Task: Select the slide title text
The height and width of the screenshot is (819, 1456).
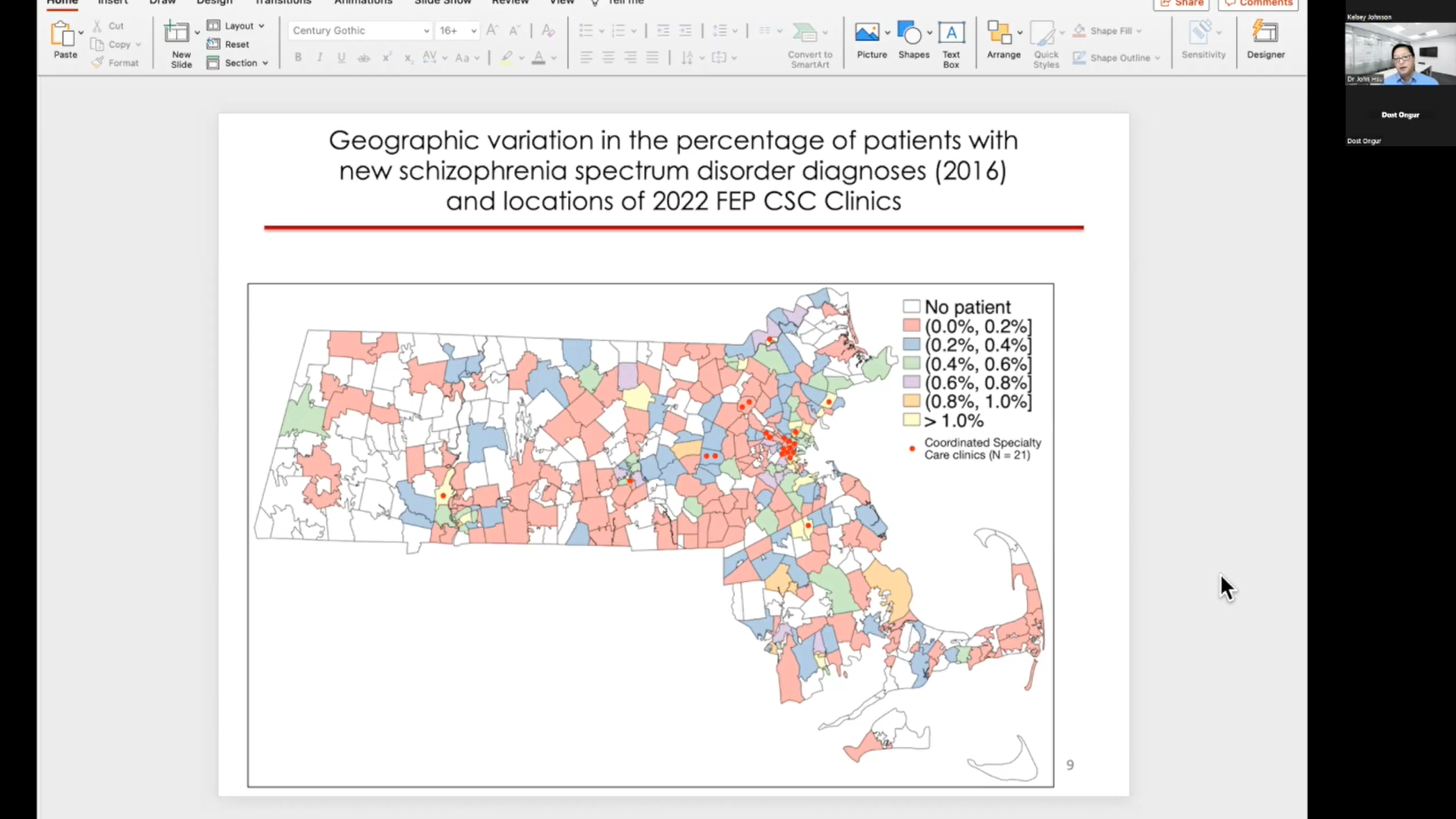Action: point(673,171)
